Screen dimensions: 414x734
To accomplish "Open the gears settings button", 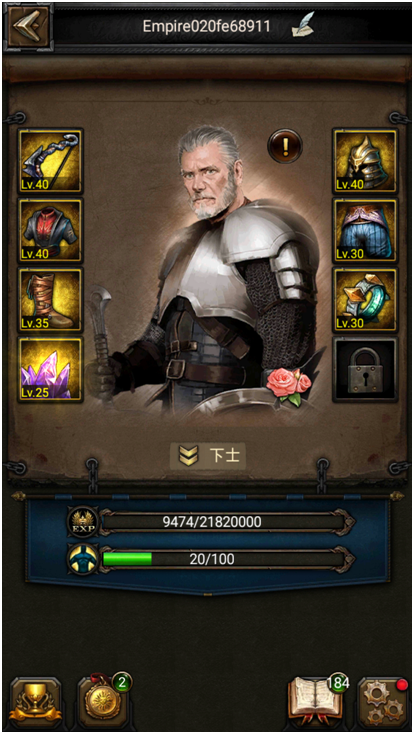I will (x=381, y=704).
